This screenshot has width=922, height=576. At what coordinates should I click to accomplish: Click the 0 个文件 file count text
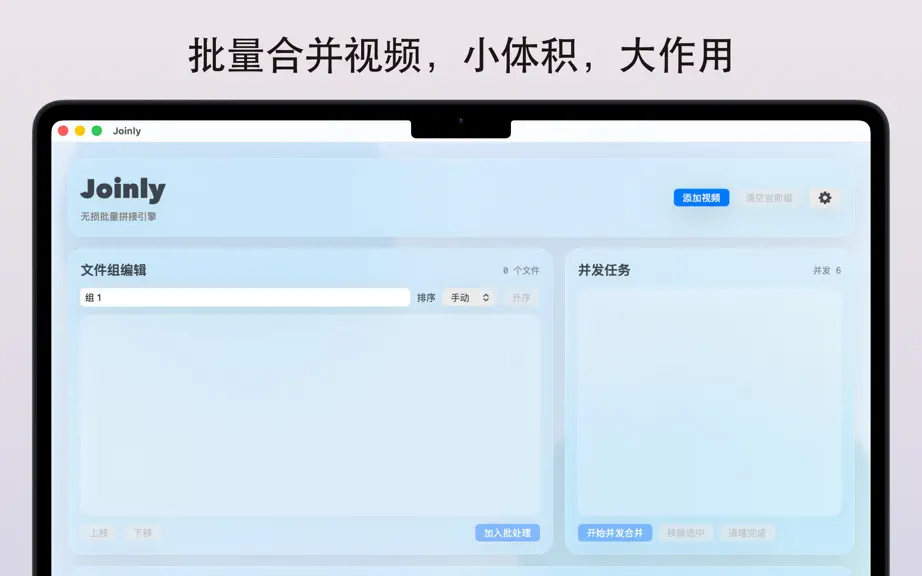[521, 270]
